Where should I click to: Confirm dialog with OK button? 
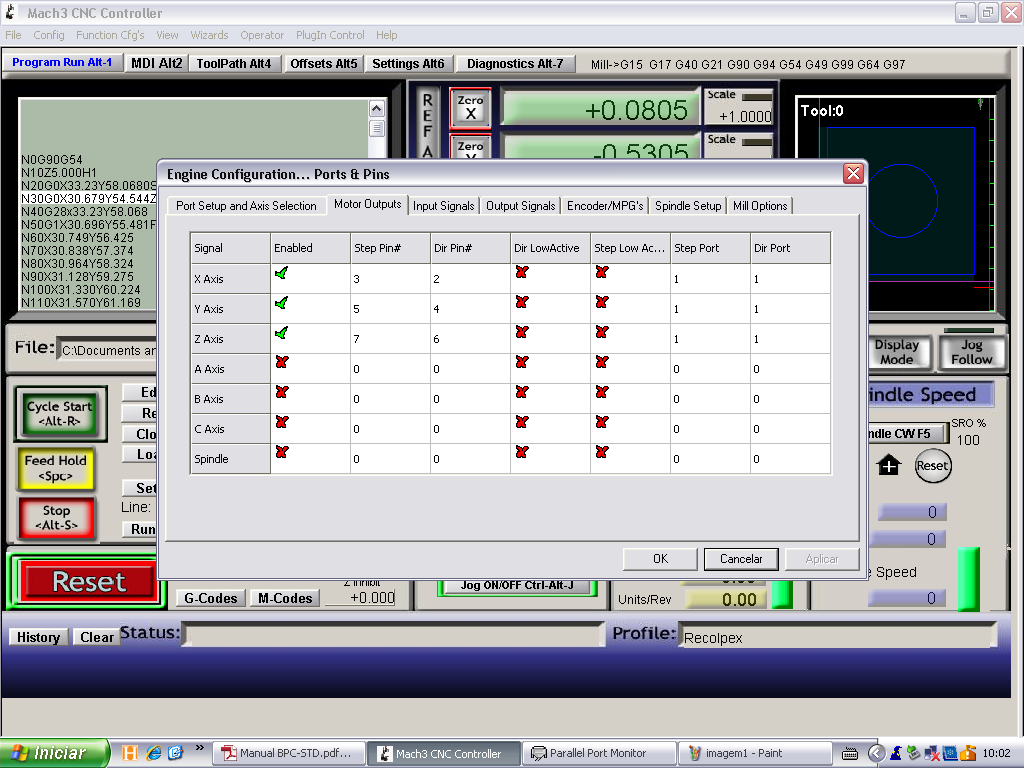660,559
